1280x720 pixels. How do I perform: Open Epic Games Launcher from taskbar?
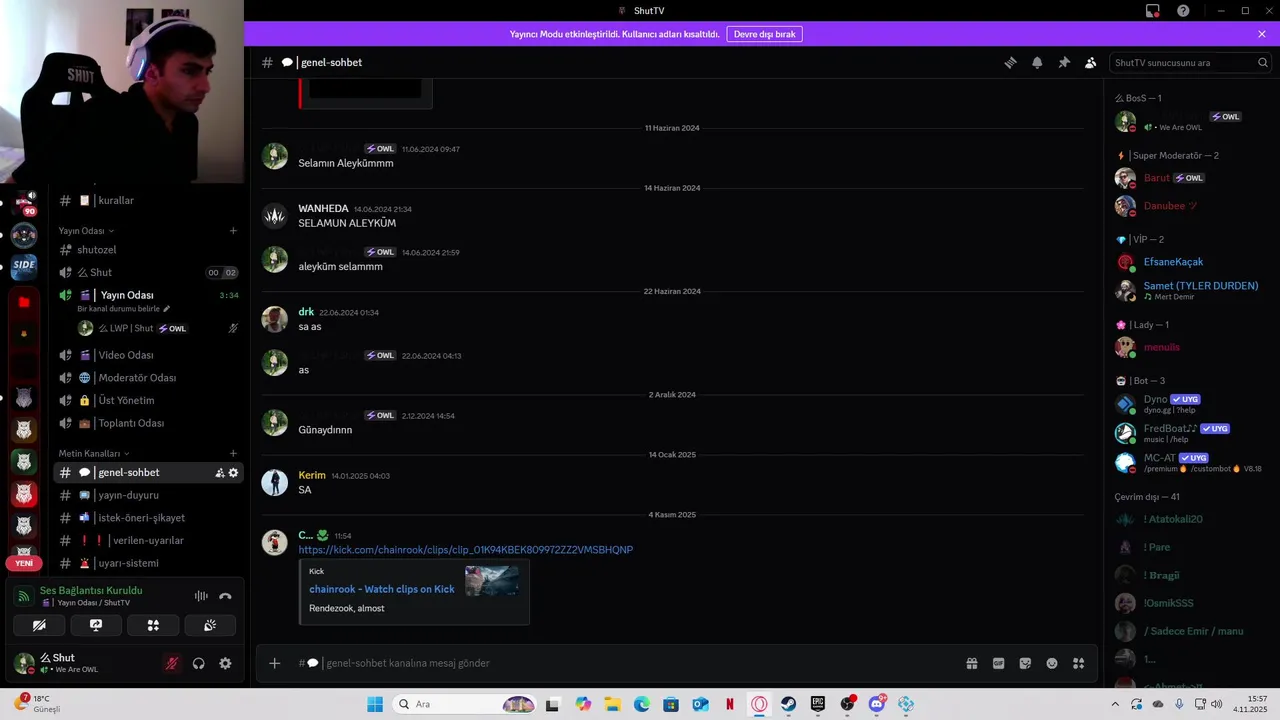pos(818,704)
